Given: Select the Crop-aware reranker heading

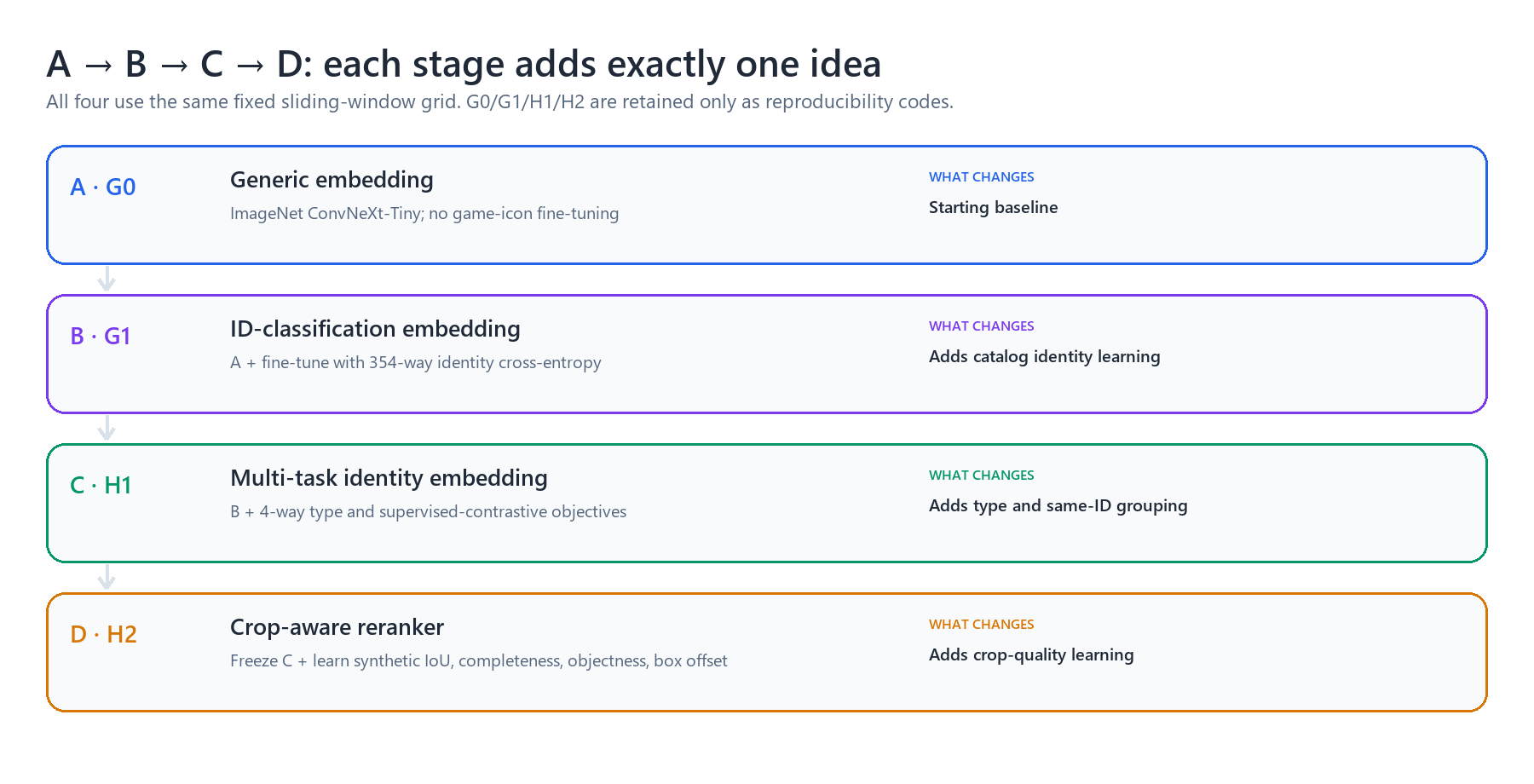Looking at the screenshot, I should (337, 627).
